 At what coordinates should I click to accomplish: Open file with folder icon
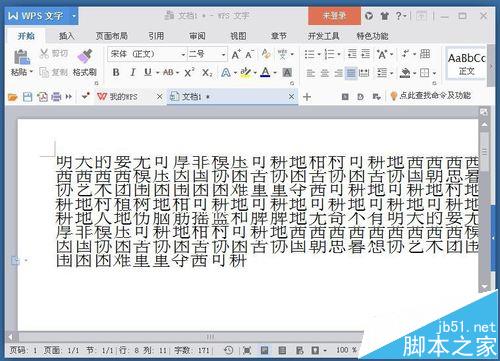[x=12, y=97]
